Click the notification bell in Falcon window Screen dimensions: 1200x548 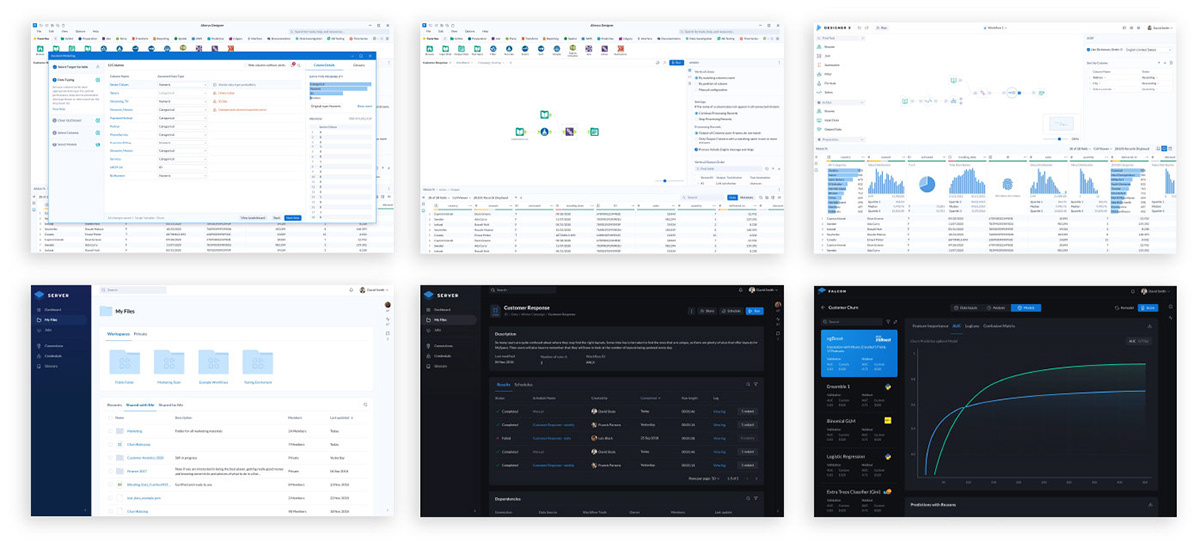(1132, 291)
